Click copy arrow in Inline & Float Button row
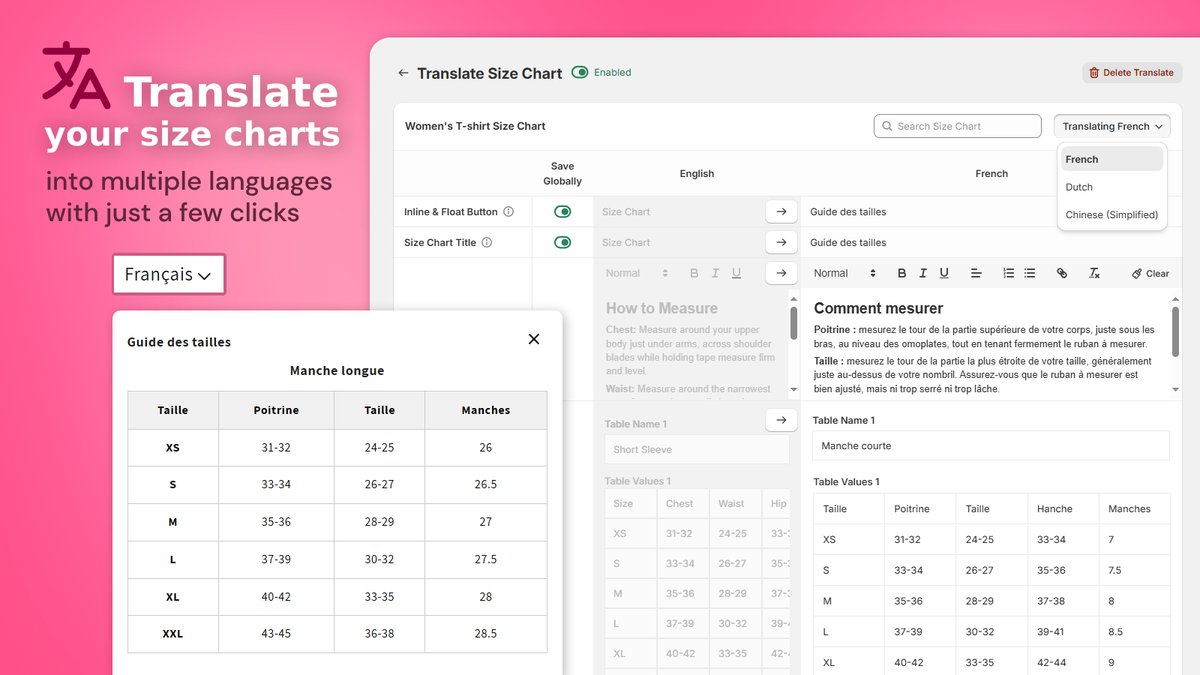 tap(781, 212)
